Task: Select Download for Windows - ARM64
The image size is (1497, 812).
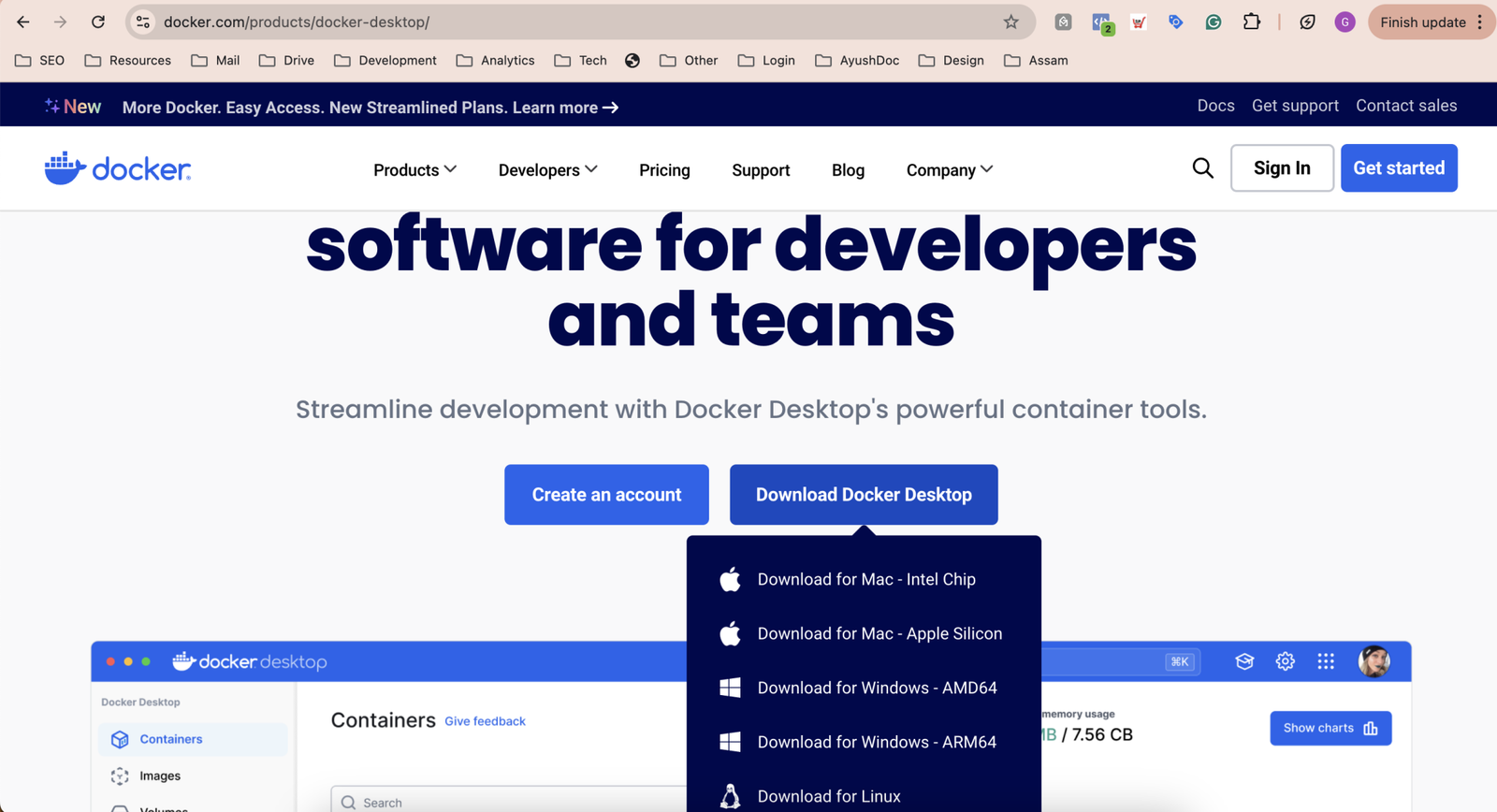Action: pos(864,742)
